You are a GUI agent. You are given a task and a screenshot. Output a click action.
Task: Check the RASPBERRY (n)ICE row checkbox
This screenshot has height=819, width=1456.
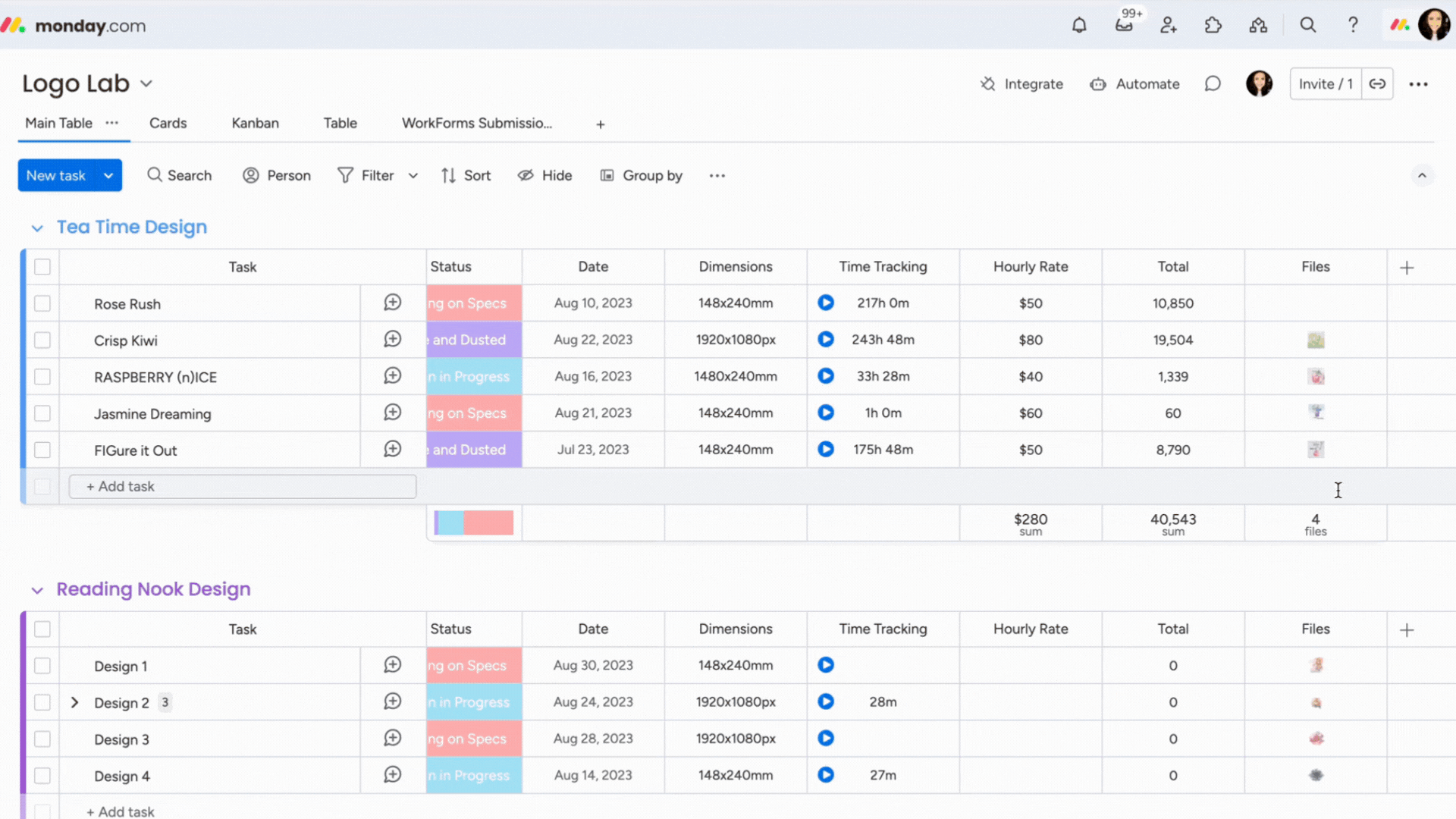point(42,377)
